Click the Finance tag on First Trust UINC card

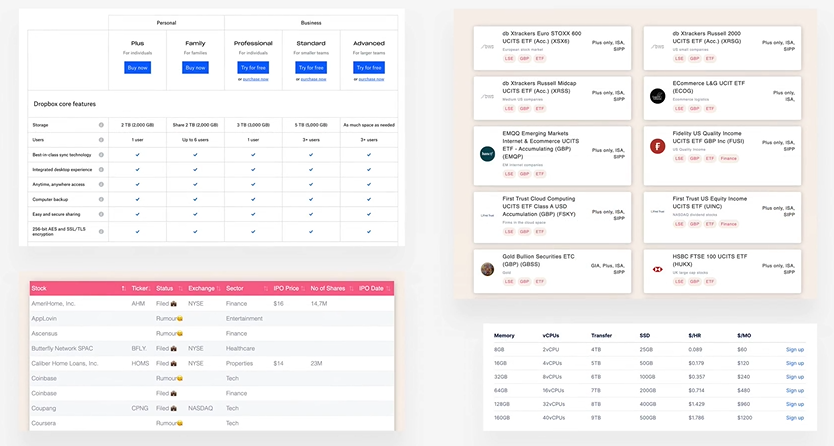[729, 224]
